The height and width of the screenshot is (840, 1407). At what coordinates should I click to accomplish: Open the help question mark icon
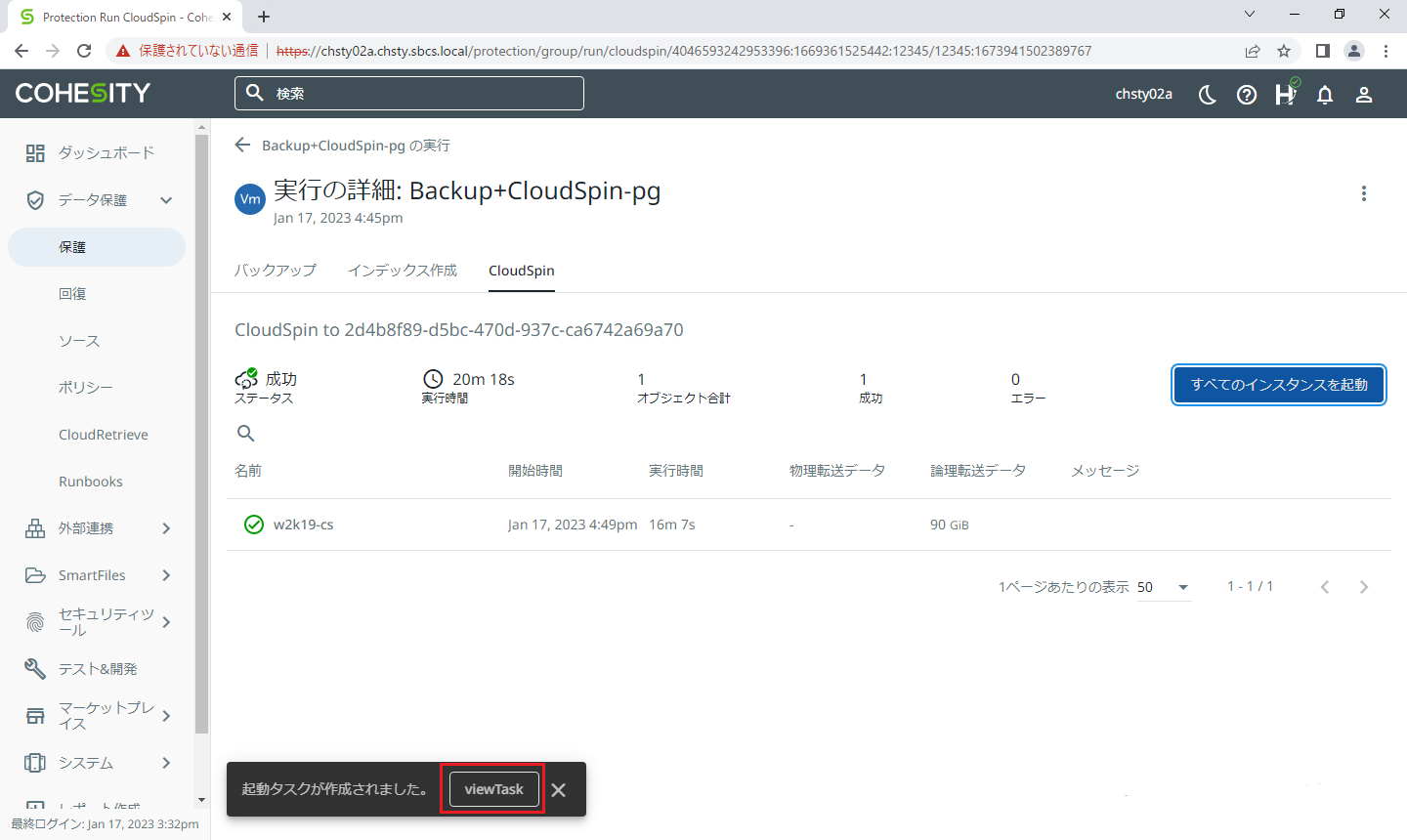click(x=1247, y=94)
